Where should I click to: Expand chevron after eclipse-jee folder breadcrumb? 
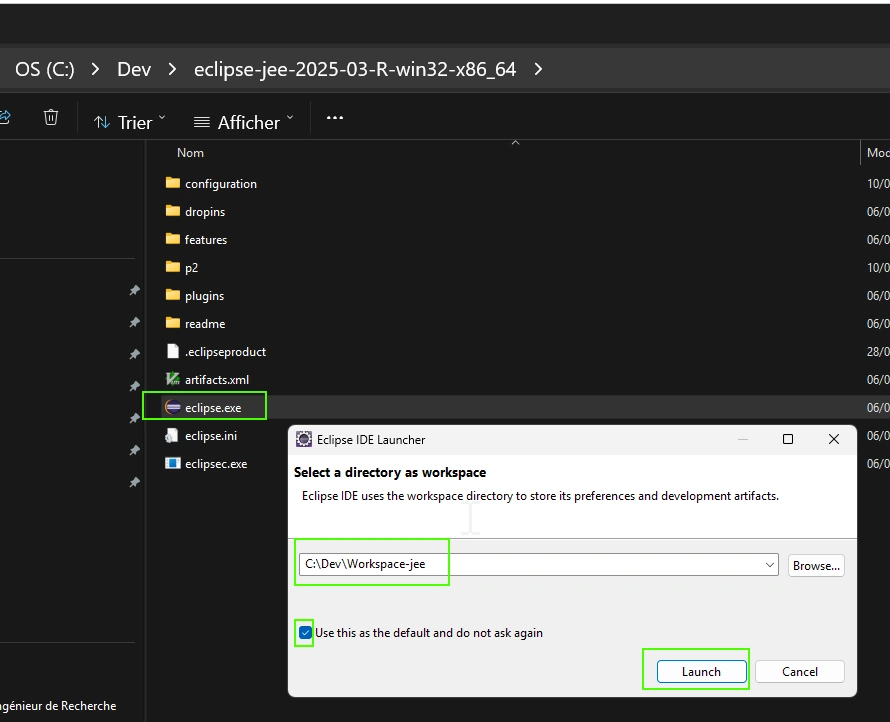pos(538,69)
